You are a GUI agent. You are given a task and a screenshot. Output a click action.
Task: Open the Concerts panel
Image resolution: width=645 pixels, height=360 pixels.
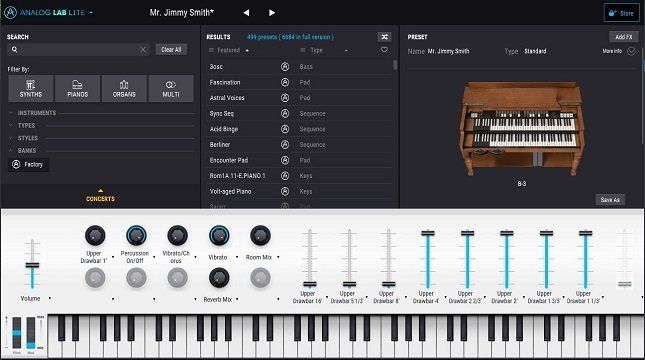[x=100, y=196]
